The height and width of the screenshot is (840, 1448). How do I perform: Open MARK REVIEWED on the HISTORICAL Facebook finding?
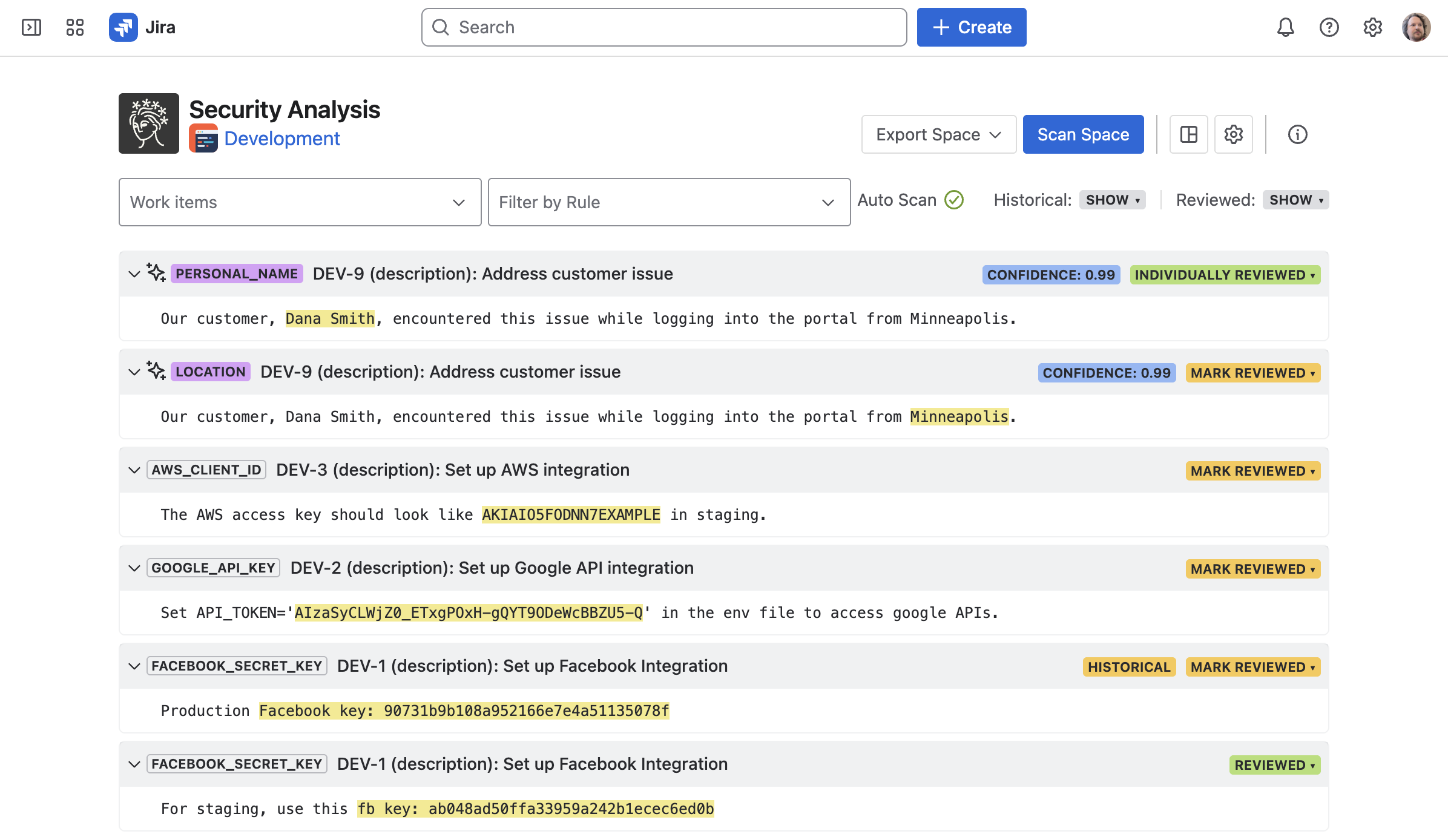tap(1253, 667)
